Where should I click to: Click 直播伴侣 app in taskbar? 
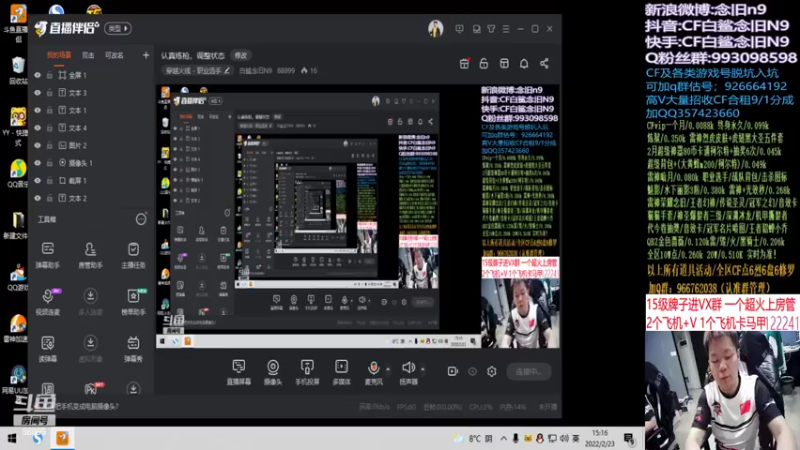coord(62,438)
